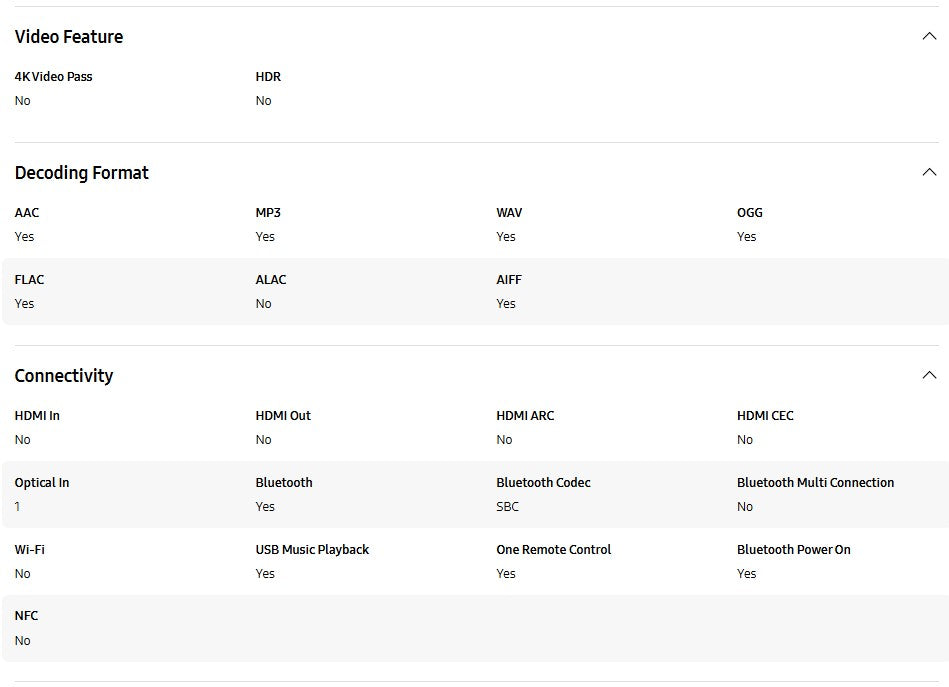Select the 'Yes' value under USB Music Playback
The height and width of the screenshot is (687, 949).
coord(265,574)
